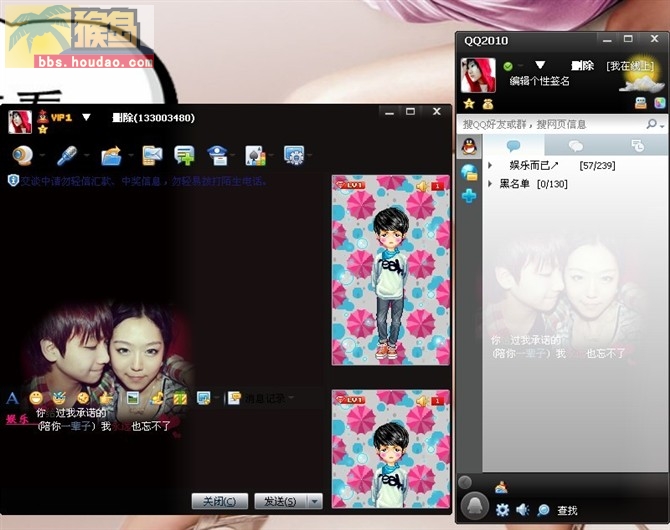Open the globe folder network disk sidebar icon

(469, 172)
